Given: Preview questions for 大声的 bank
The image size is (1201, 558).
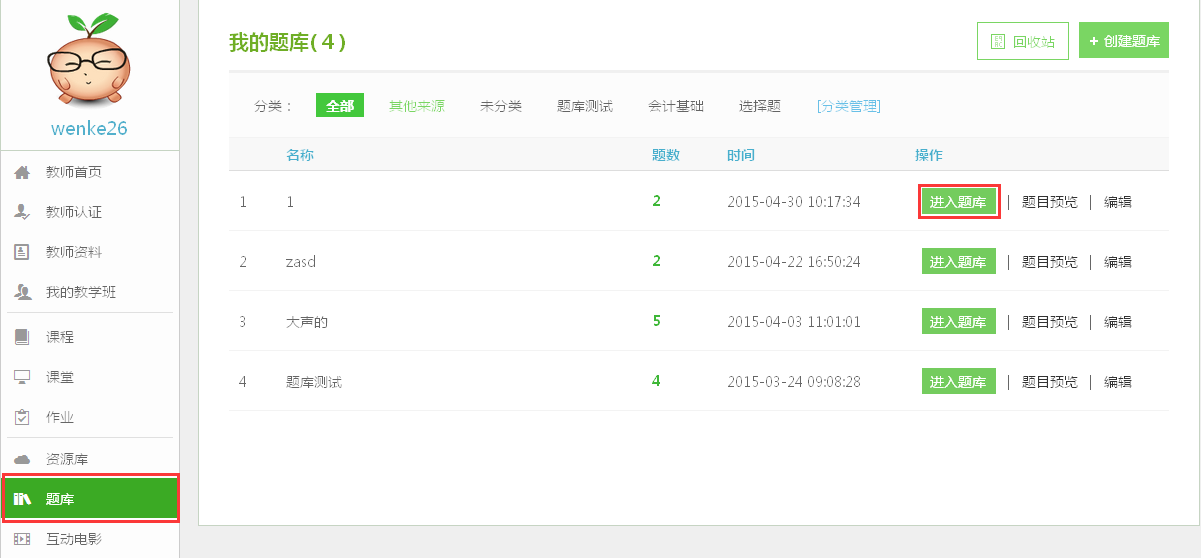Looking at the screenshot, I should [x=1050, y=321].
